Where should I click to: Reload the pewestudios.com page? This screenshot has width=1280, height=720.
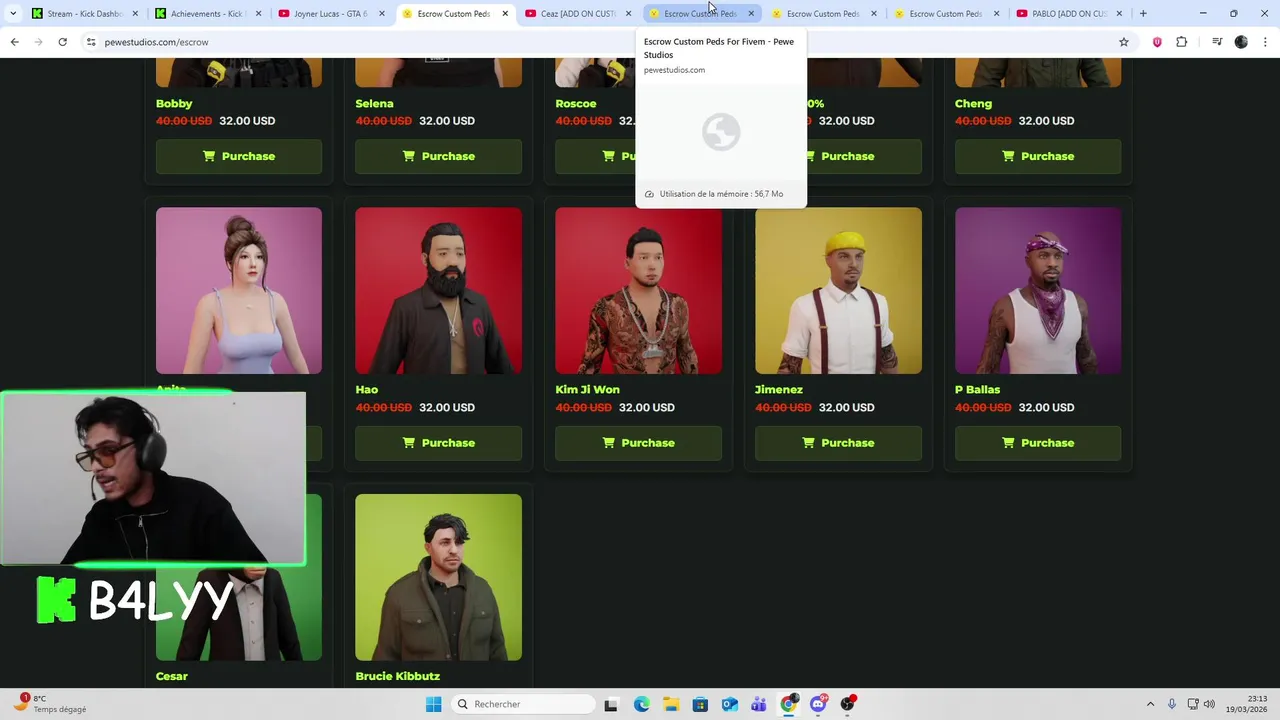62,42
